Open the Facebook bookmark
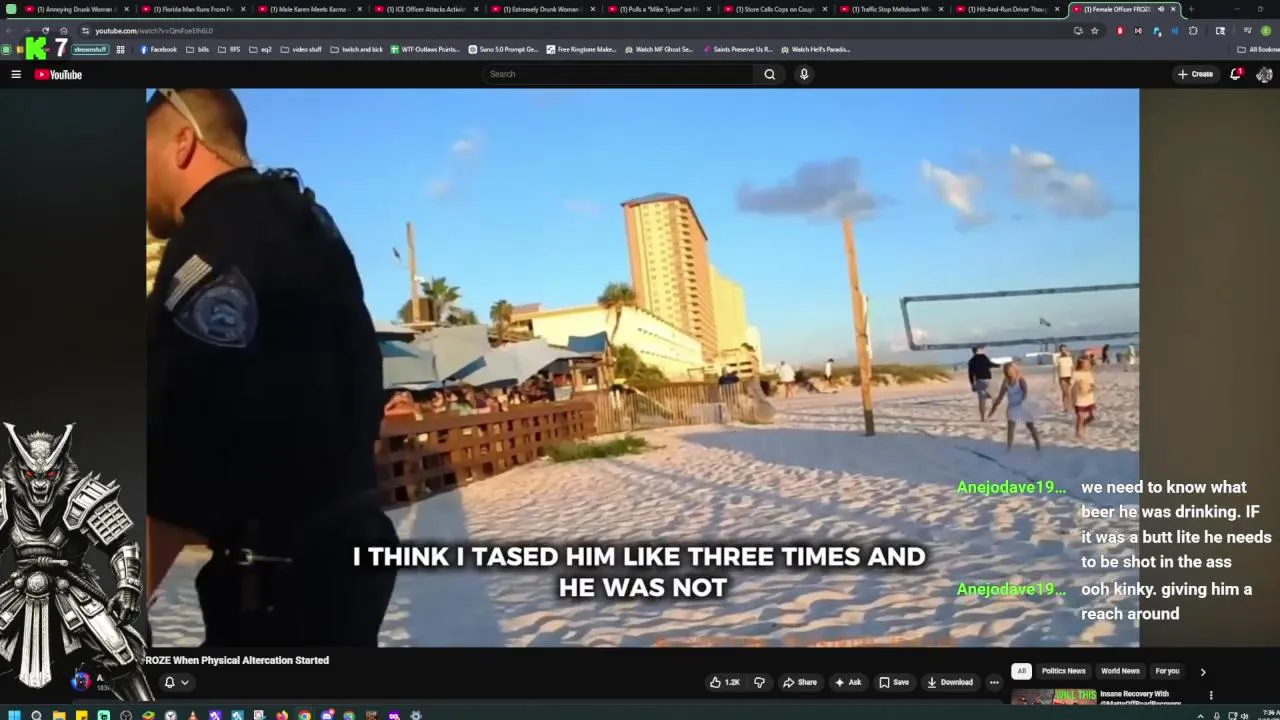Viewport: 1280px width, 720px height. pos(159,49)
